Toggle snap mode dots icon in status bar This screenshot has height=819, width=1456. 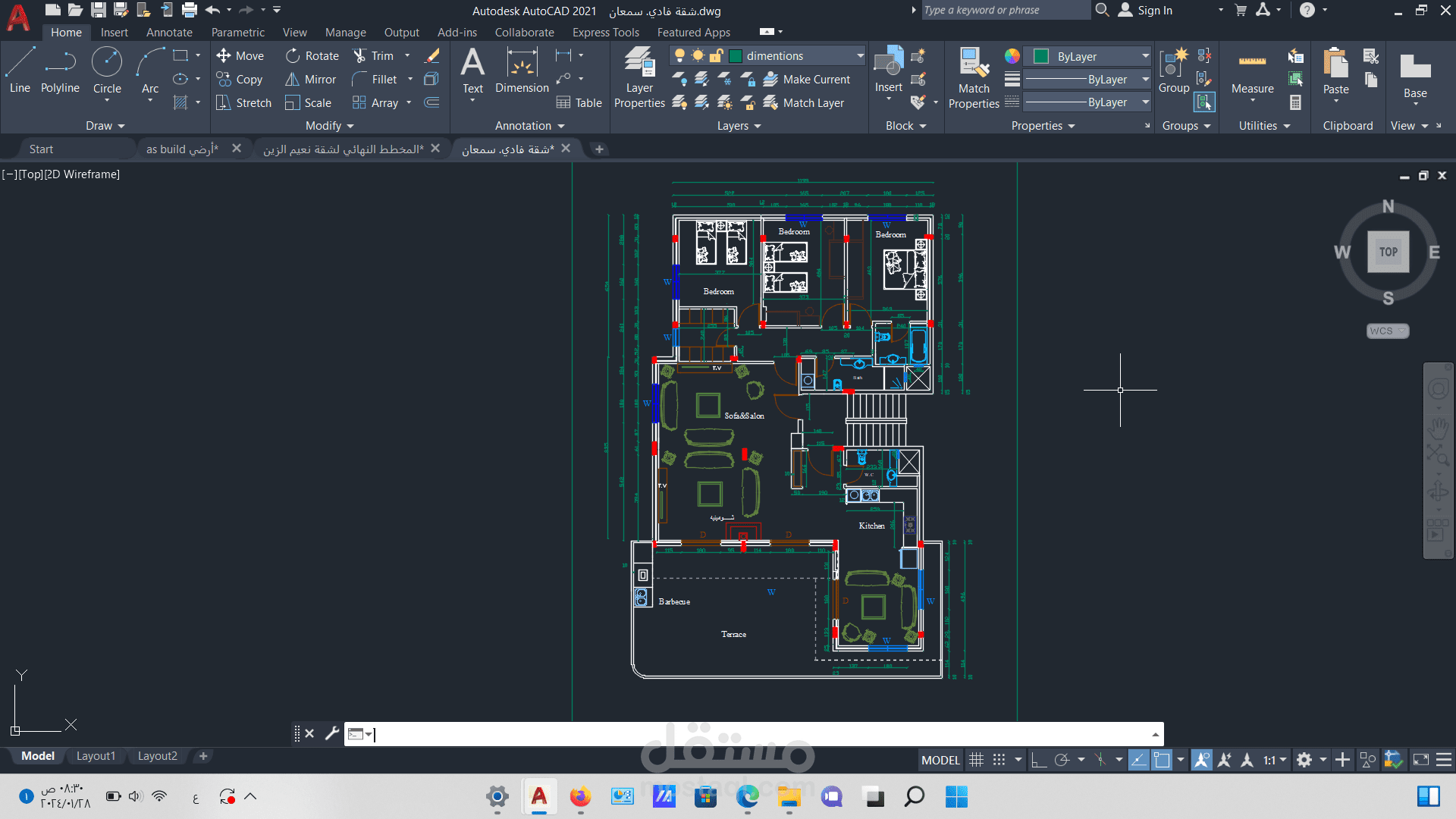999,760
